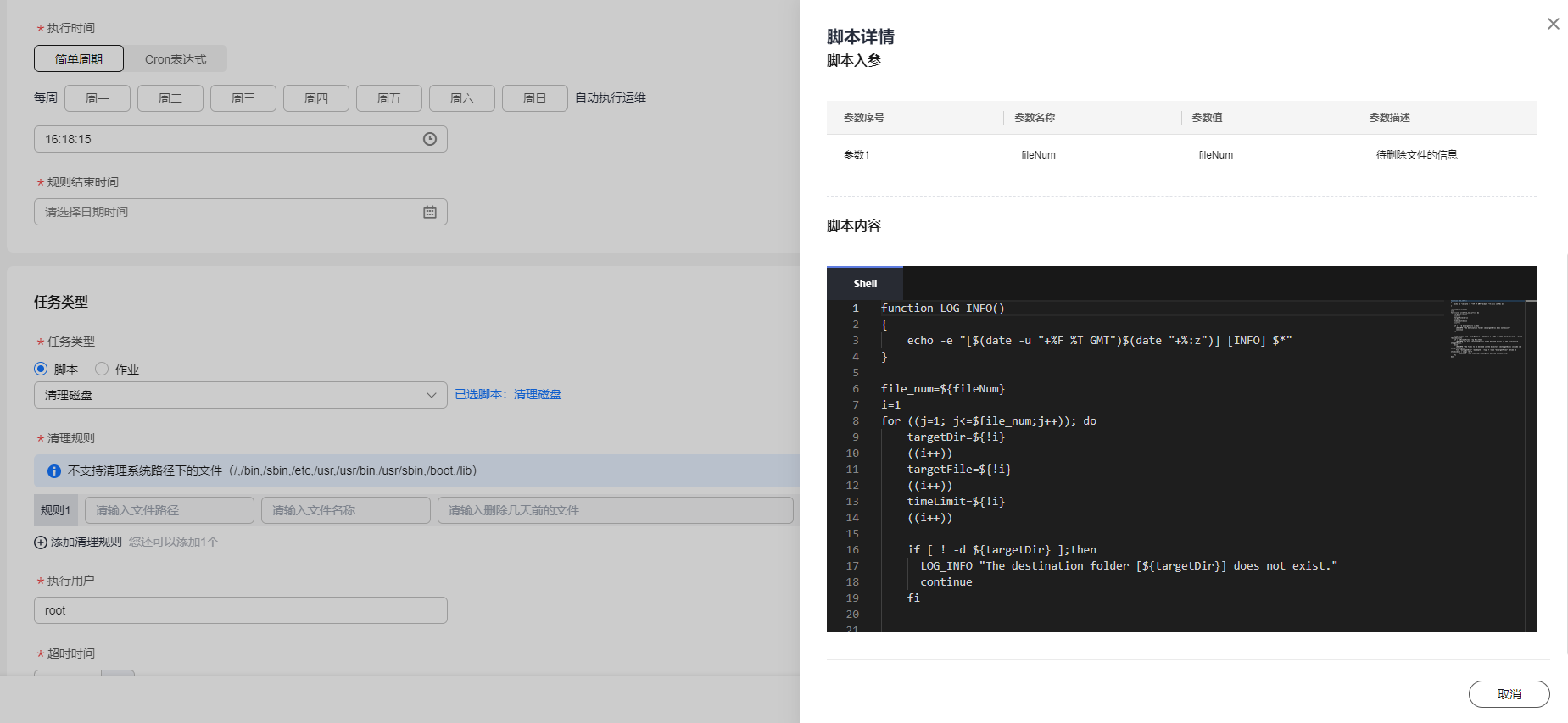Click the 执行用户 root input field
The width and height of the screenshot is (1568, 723).
point(241,610)
